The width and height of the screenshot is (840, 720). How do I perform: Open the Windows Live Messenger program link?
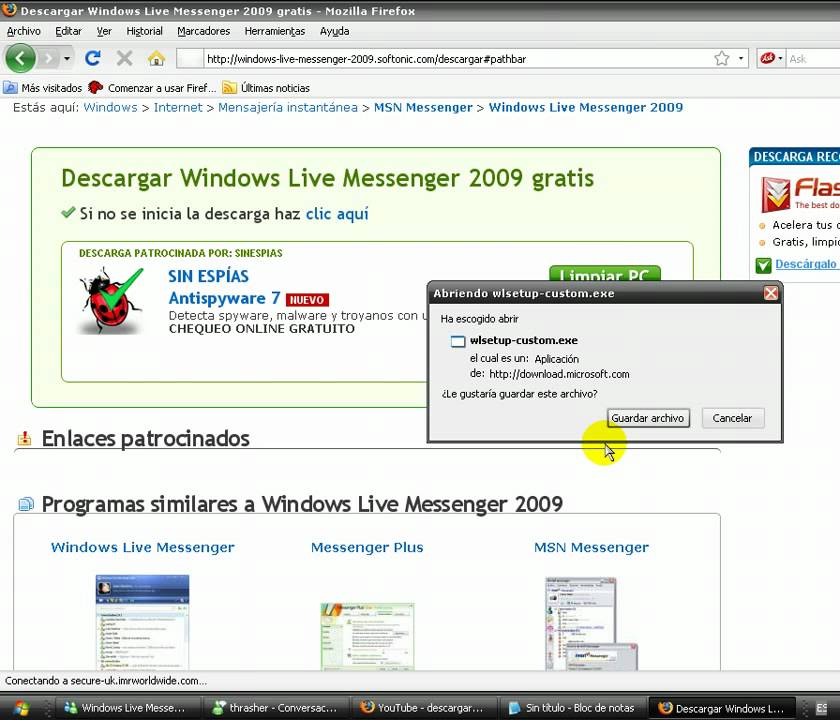pos(142,547)
